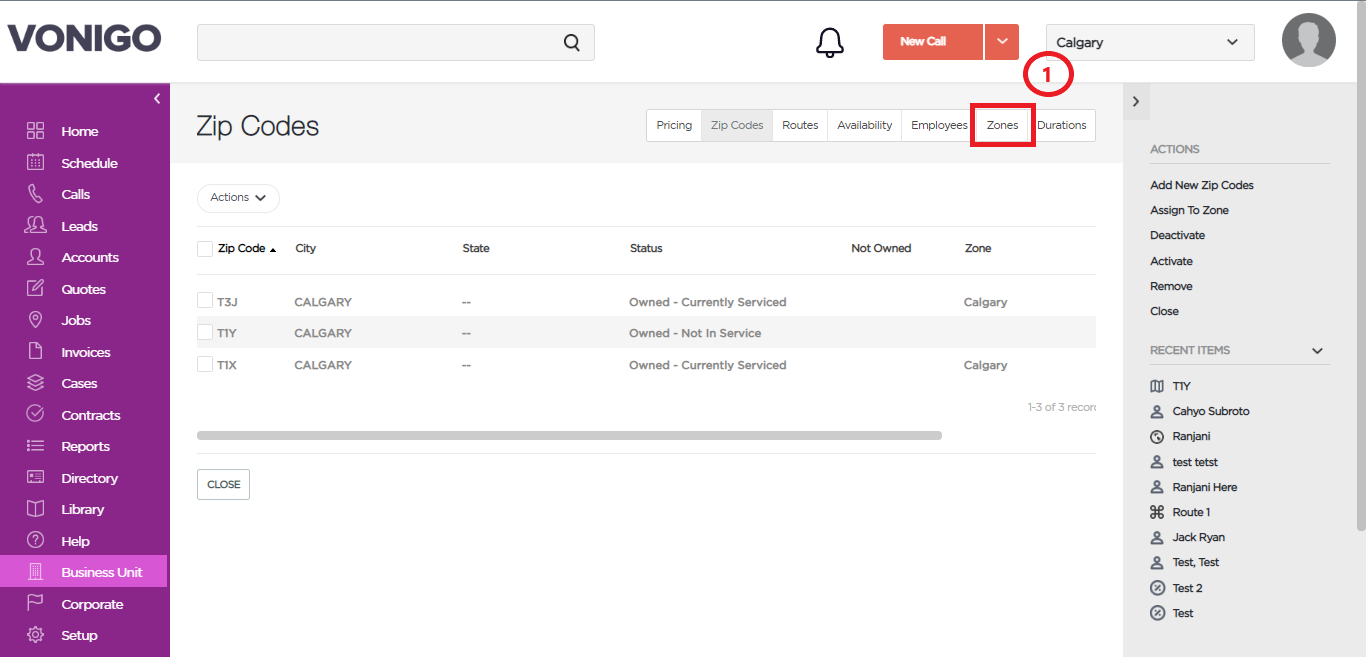Expand the New Call arrow dropdown
Screen dimensions: 1366x657
pyautogui.click(x=1002, y=42)
